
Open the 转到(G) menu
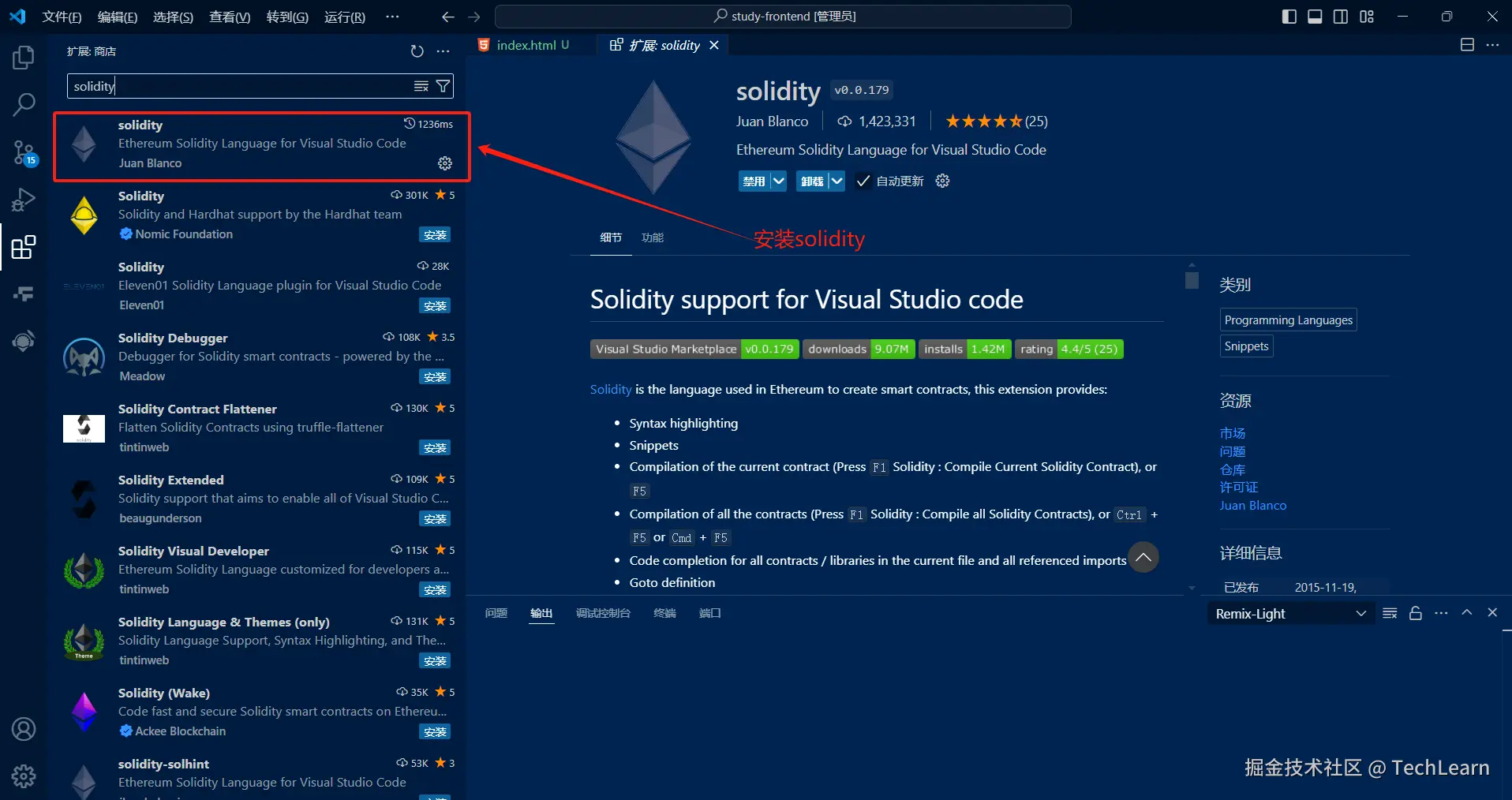pyautogui.click(x=287, y=17)
